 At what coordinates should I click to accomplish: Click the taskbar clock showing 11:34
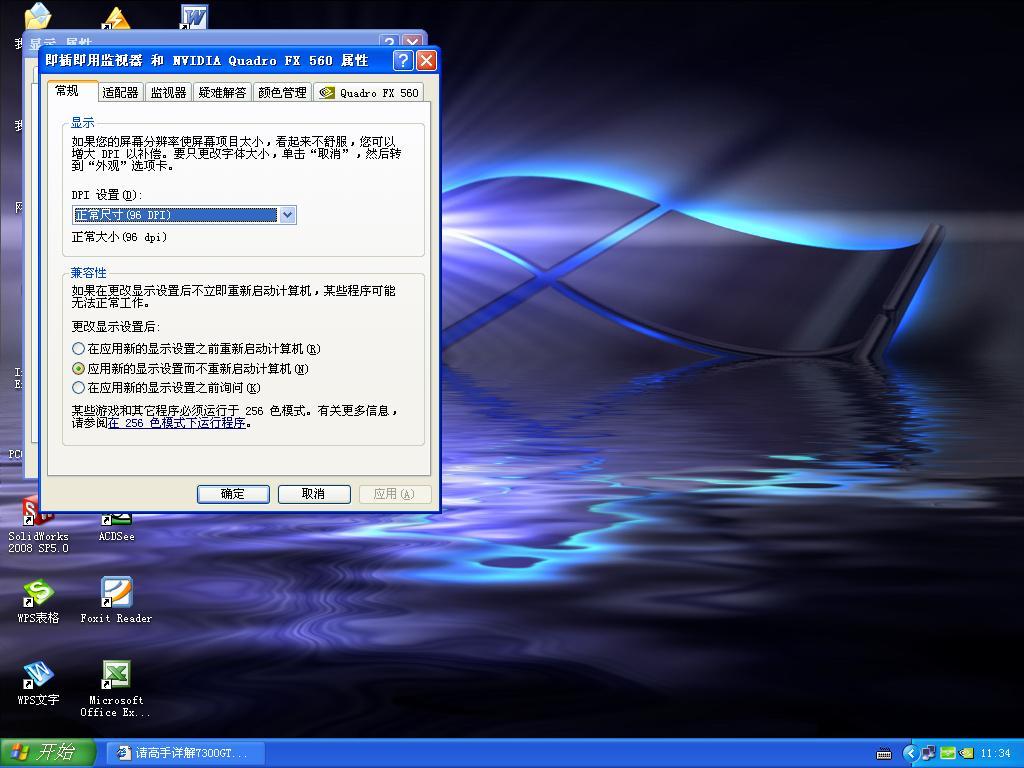(996, 754)
